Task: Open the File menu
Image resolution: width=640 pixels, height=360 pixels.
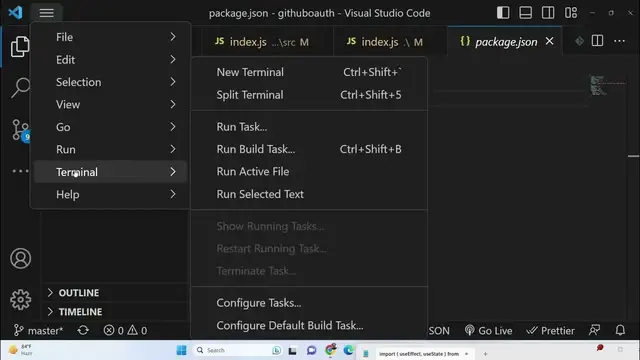Action: (x=111, y=37)
